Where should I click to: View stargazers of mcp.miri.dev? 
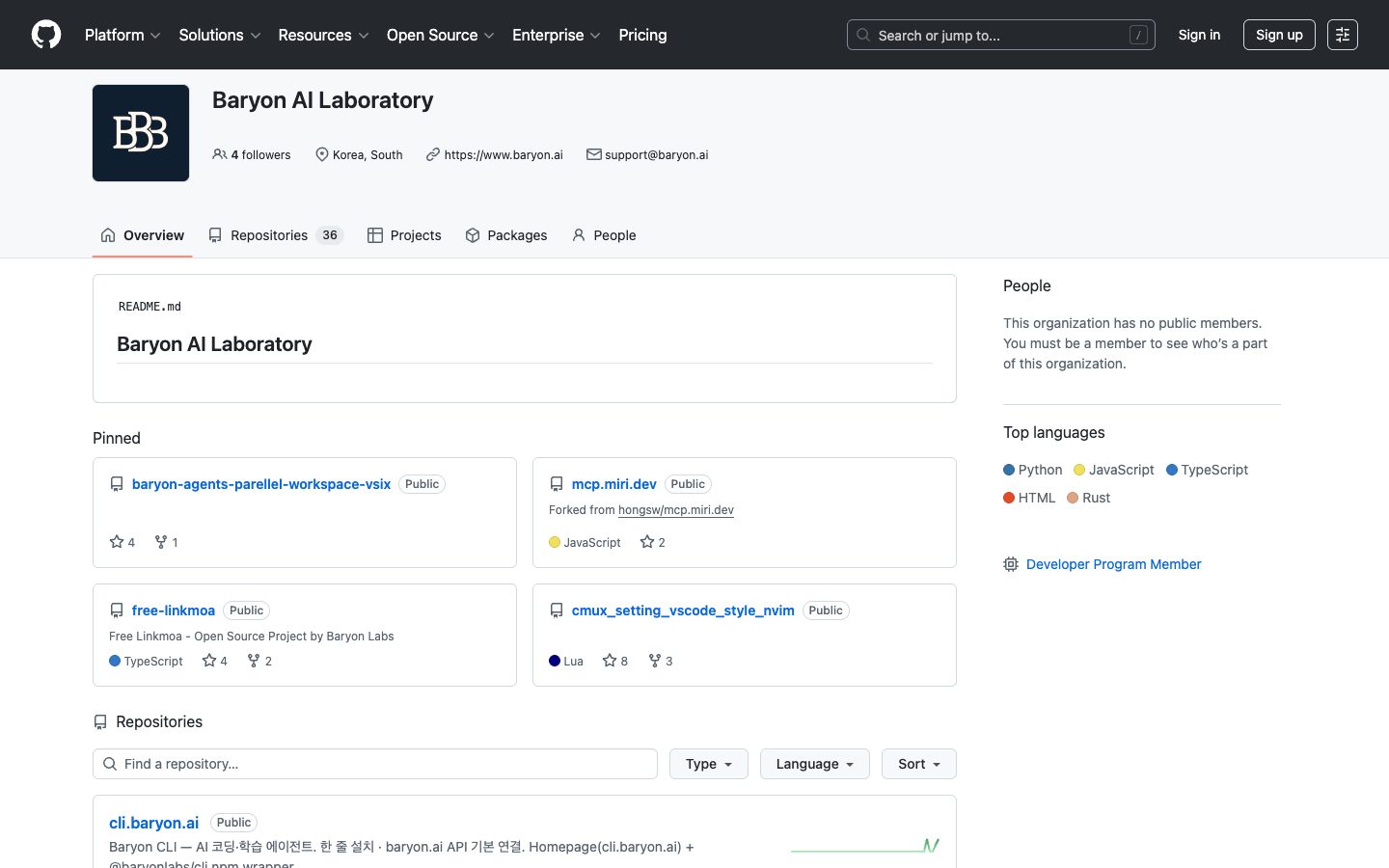[653, 542]
